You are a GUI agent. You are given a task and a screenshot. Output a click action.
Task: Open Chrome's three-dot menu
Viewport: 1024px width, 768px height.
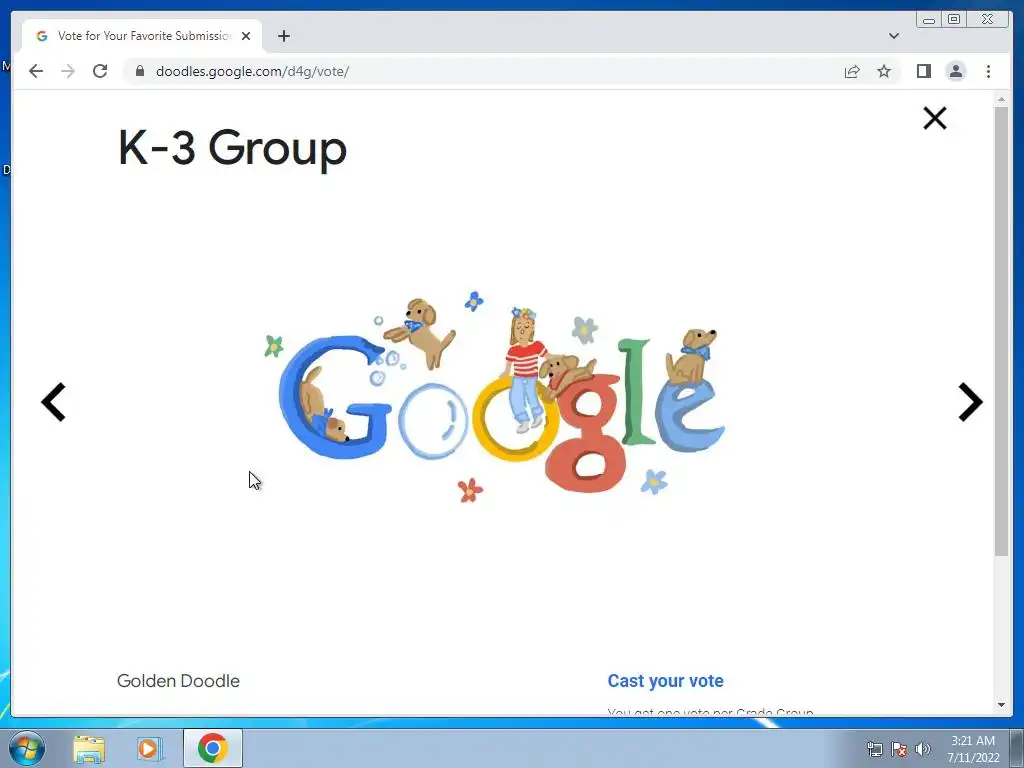(x=988, y=71)
